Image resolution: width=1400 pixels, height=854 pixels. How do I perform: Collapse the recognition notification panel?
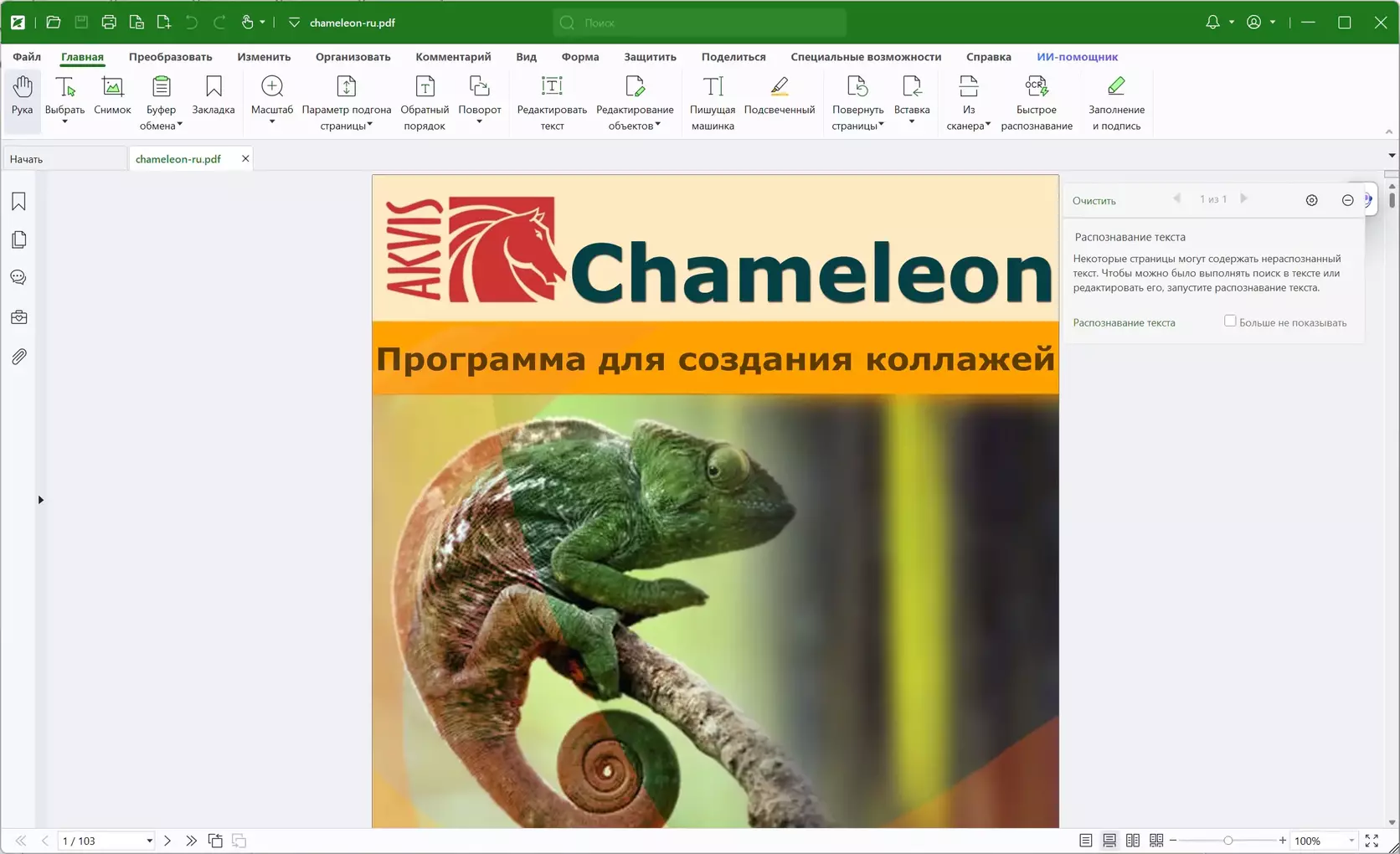tap(1347, 200)
